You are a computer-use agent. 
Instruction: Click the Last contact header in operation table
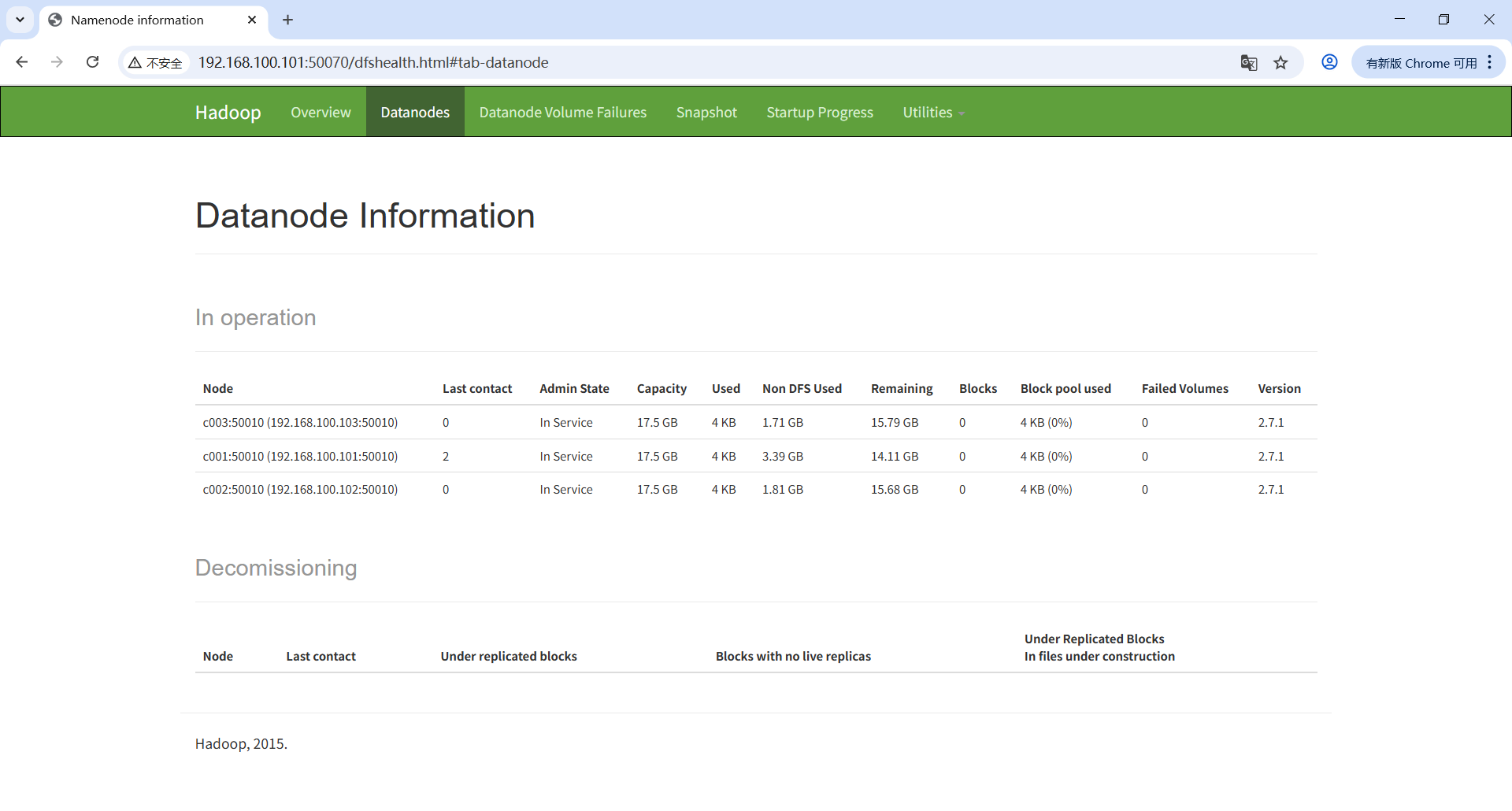coord(477,389)
